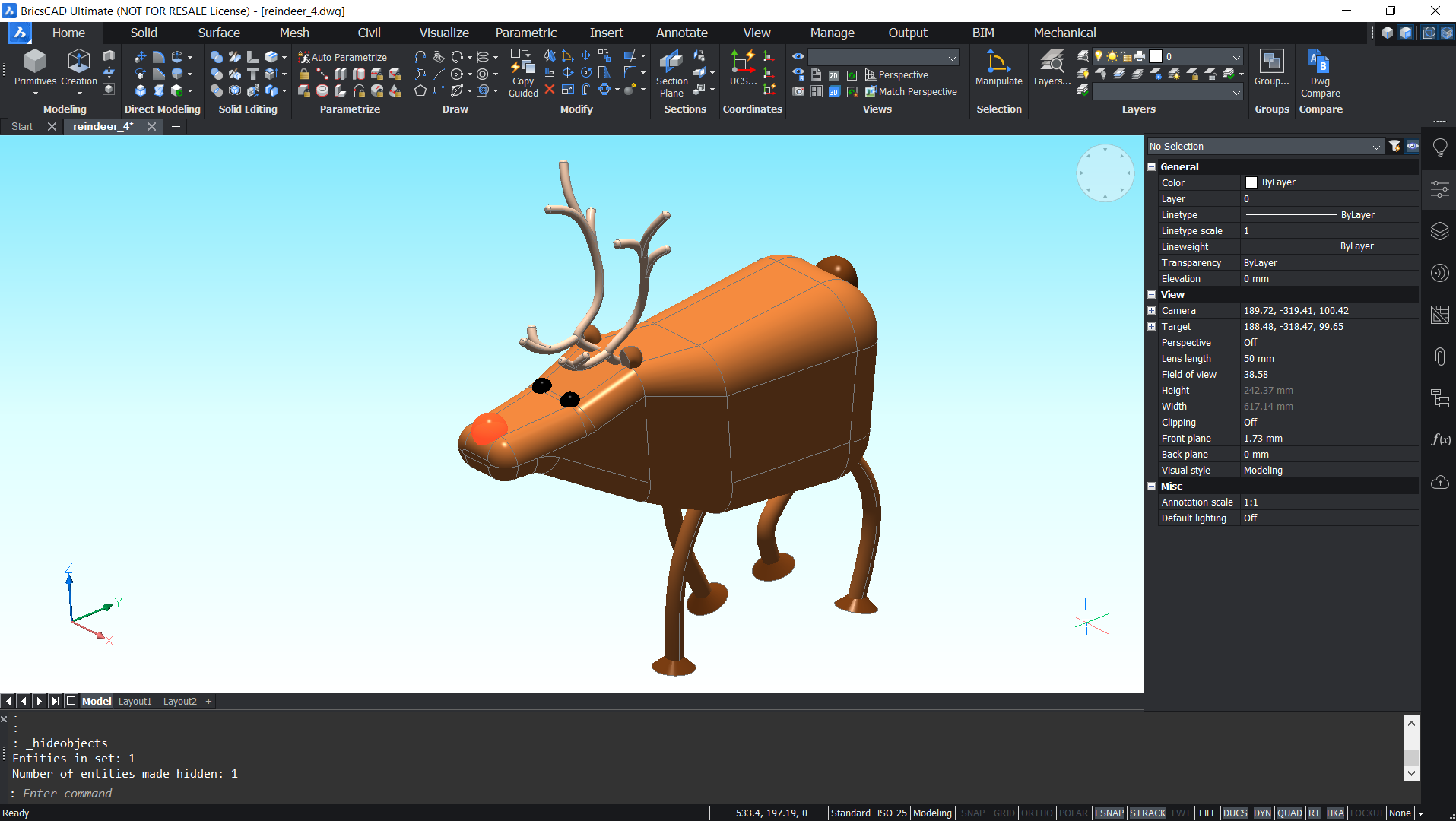Screen dimensions: 1456x821
Task: Enable ESNAP in the status bar
Action: [x=1109, y=813]
